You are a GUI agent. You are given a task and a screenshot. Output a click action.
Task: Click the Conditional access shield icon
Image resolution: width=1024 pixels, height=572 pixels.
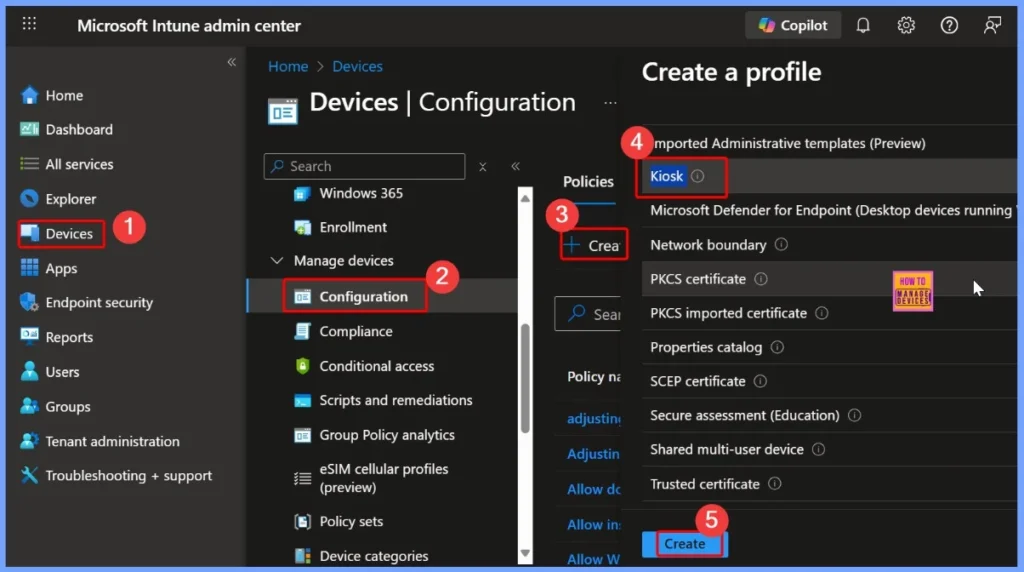pos(302,366)
